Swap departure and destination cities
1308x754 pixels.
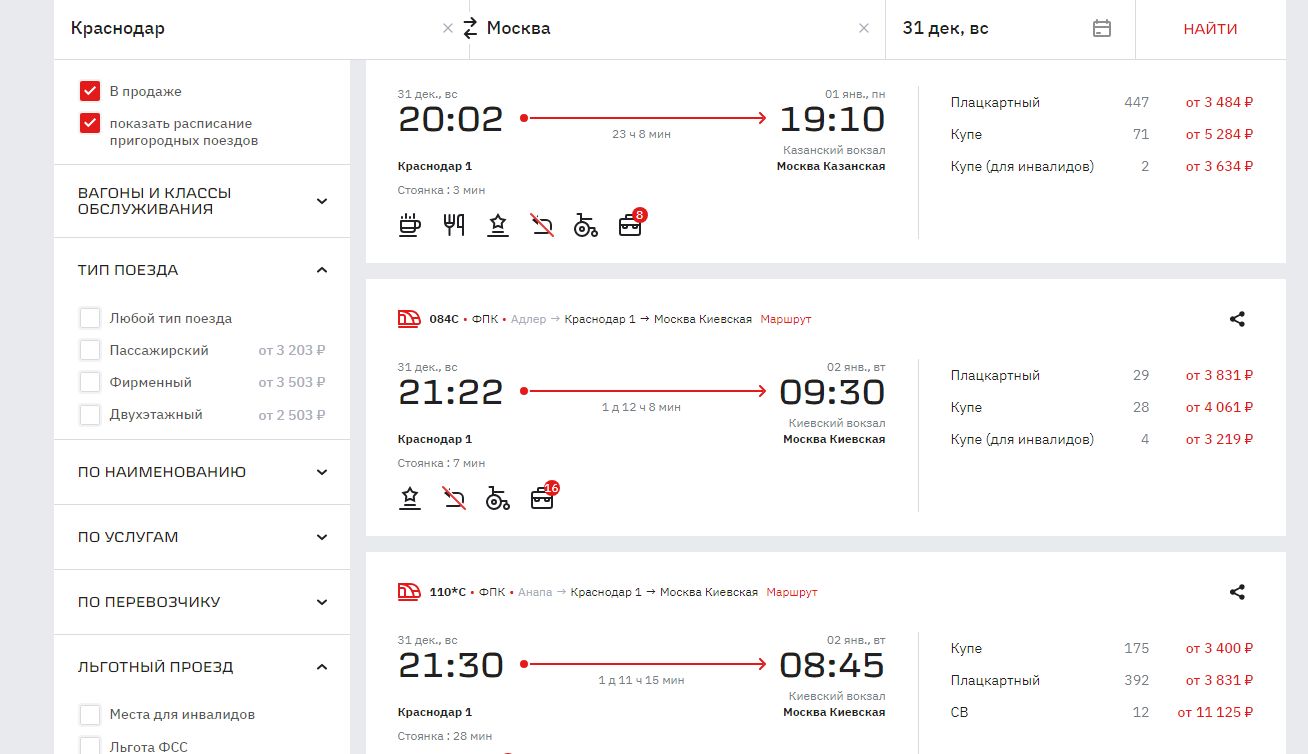click(x=470, y=28)
